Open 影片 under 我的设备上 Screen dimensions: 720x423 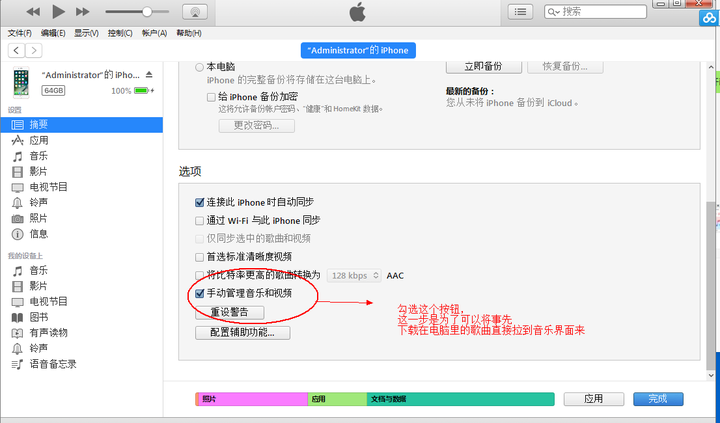point(82,286)
